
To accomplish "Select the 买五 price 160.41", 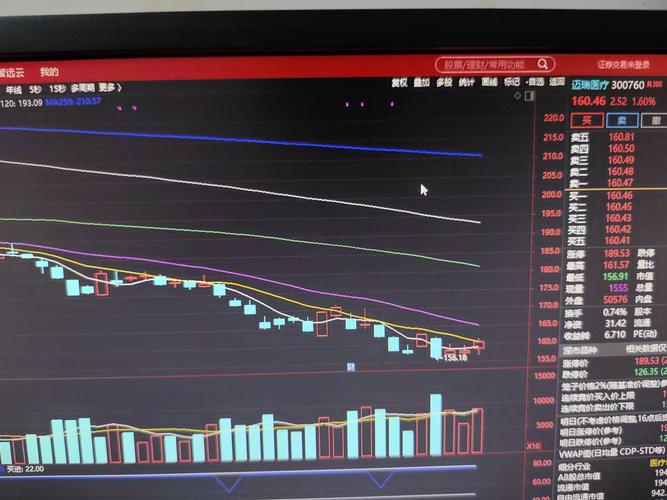I will point(618,240).
